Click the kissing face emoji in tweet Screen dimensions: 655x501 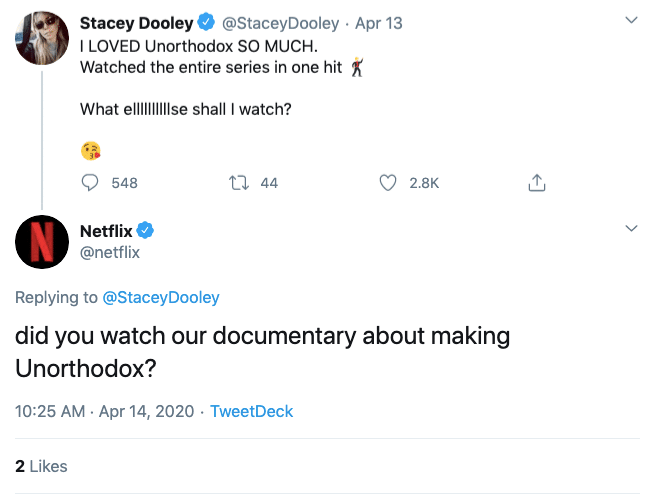pyautogui.click(x=91, y=151)
